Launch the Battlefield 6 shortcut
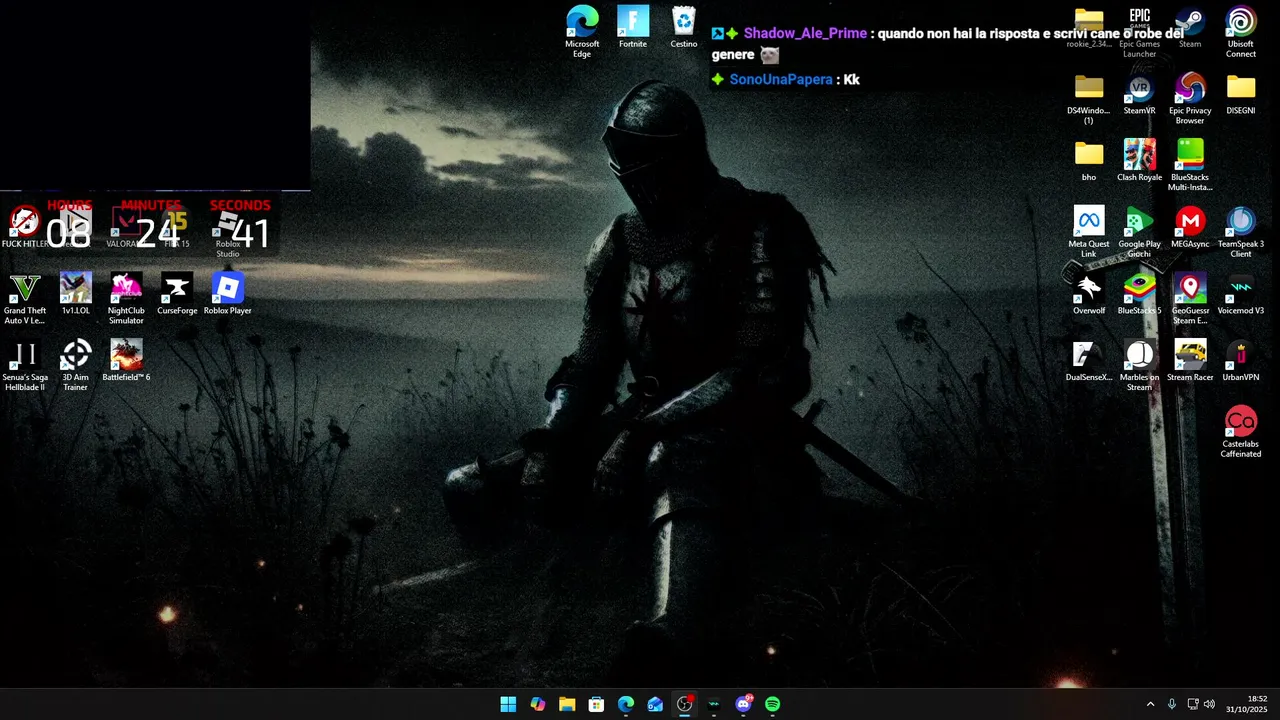The width and height of the screenshot is (1280, 720). [x=126, y=361]
